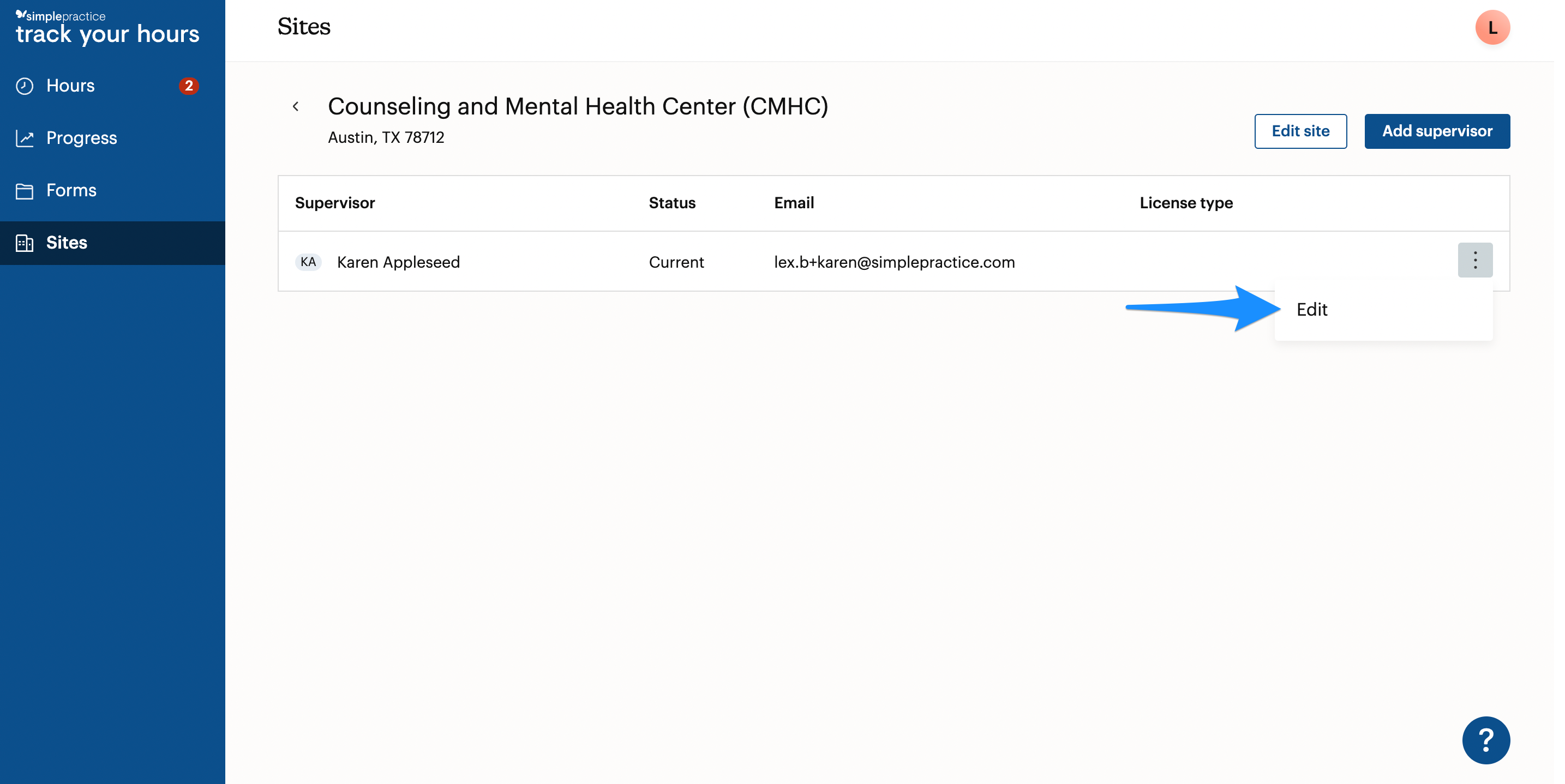Screen dimensions: 1565x784
Task: Click the Austin, TX 78712 address
Action: point(386,138)
